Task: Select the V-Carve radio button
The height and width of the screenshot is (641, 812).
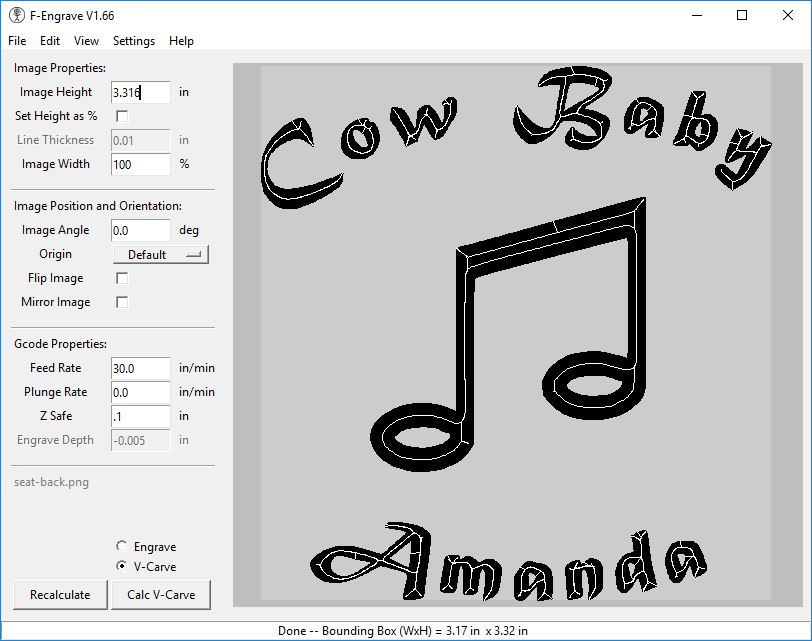Action: point(121,566)
